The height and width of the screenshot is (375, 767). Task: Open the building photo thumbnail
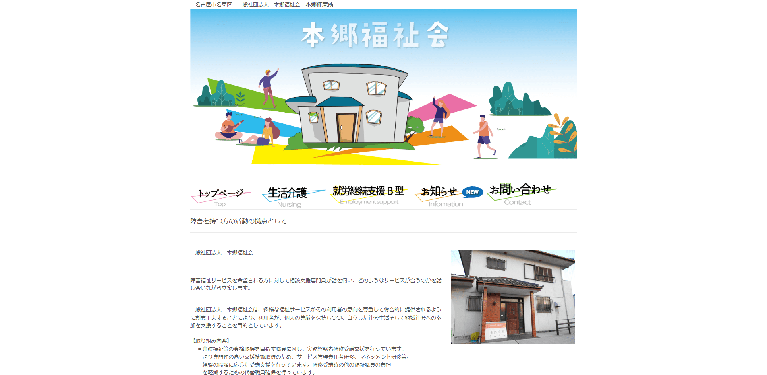pyautogui.click(x=513, y=297)
